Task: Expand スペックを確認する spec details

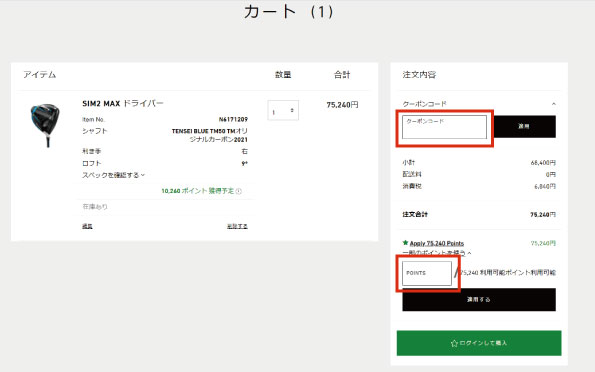Action: coord(113,175)
